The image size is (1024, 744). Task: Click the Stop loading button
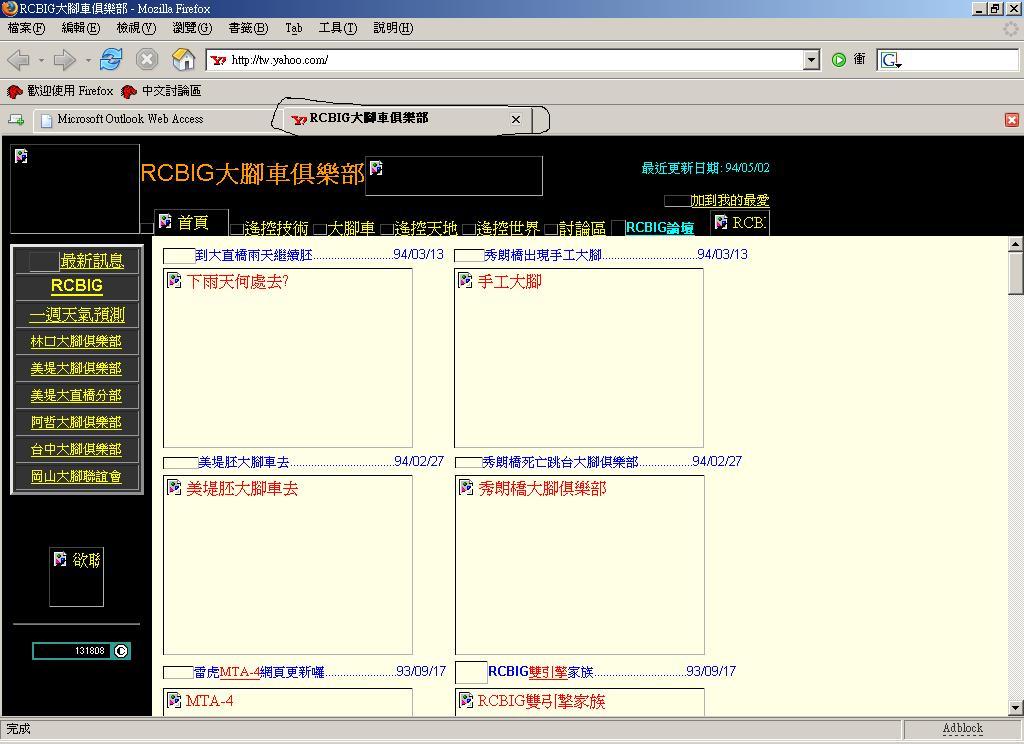147,60
